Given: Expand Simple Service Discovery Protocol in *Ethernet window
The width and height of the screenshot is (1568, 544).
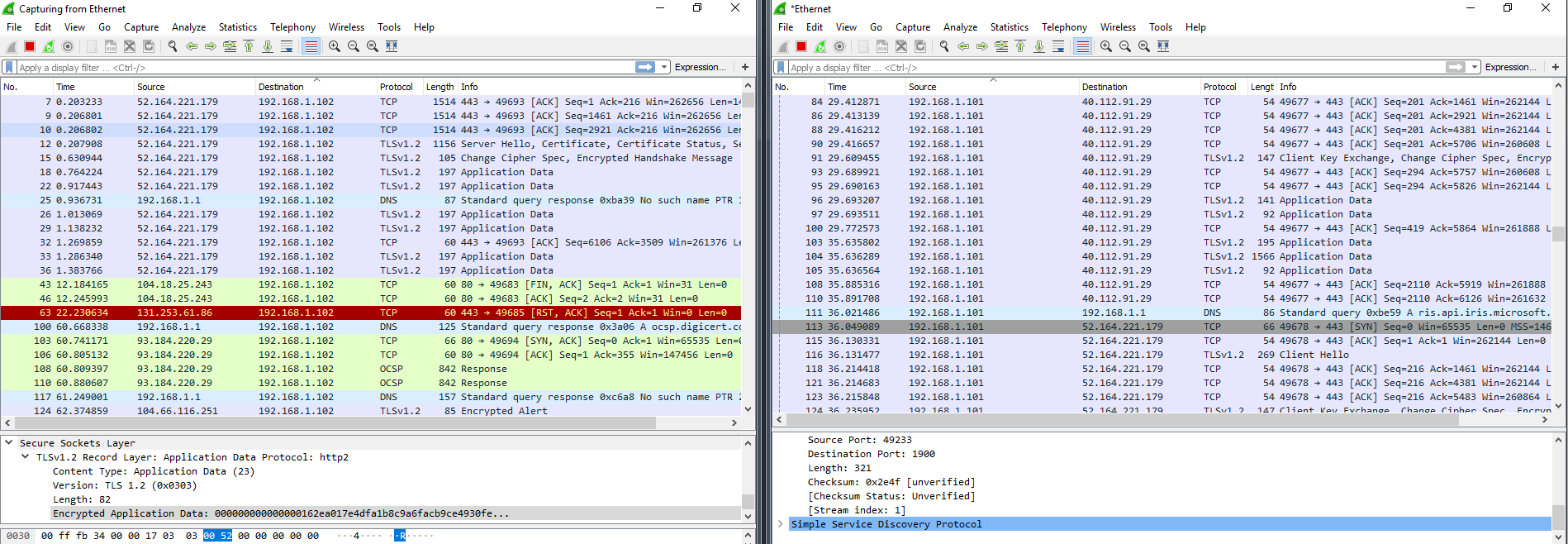Looking at the screenshot, I should point(781,524).
